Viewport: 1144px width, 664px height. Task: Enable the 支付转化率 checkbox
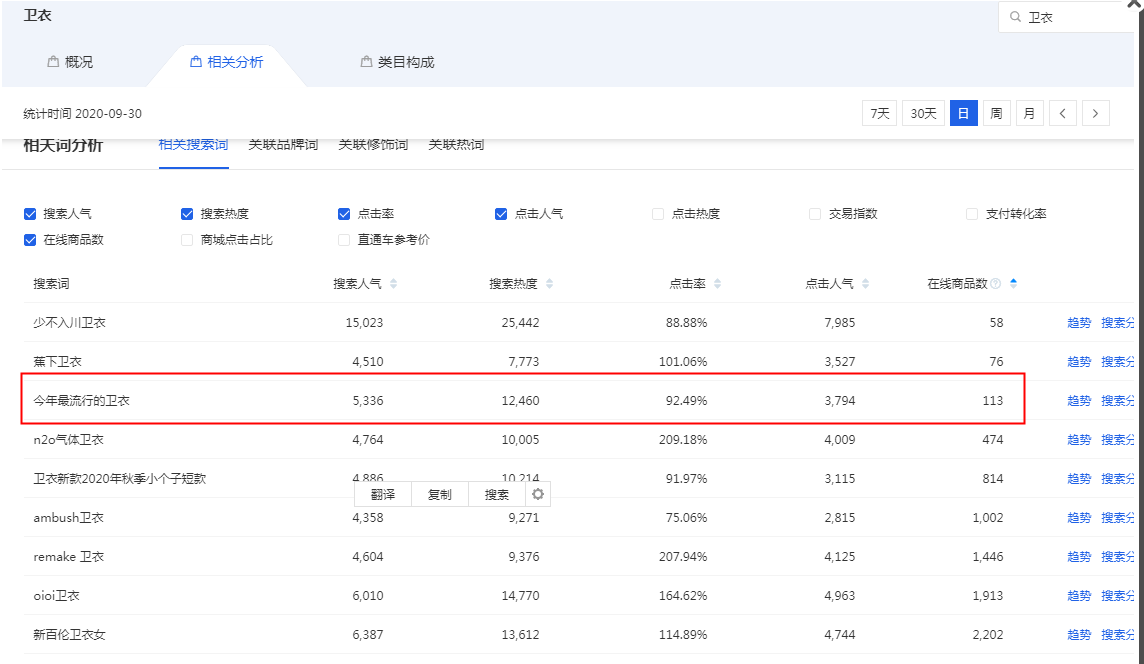(x=972, y=214)
